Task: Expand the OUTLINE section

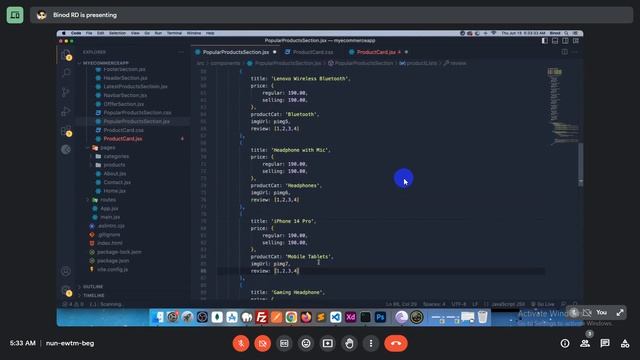Action: click(x=93, y=287)
